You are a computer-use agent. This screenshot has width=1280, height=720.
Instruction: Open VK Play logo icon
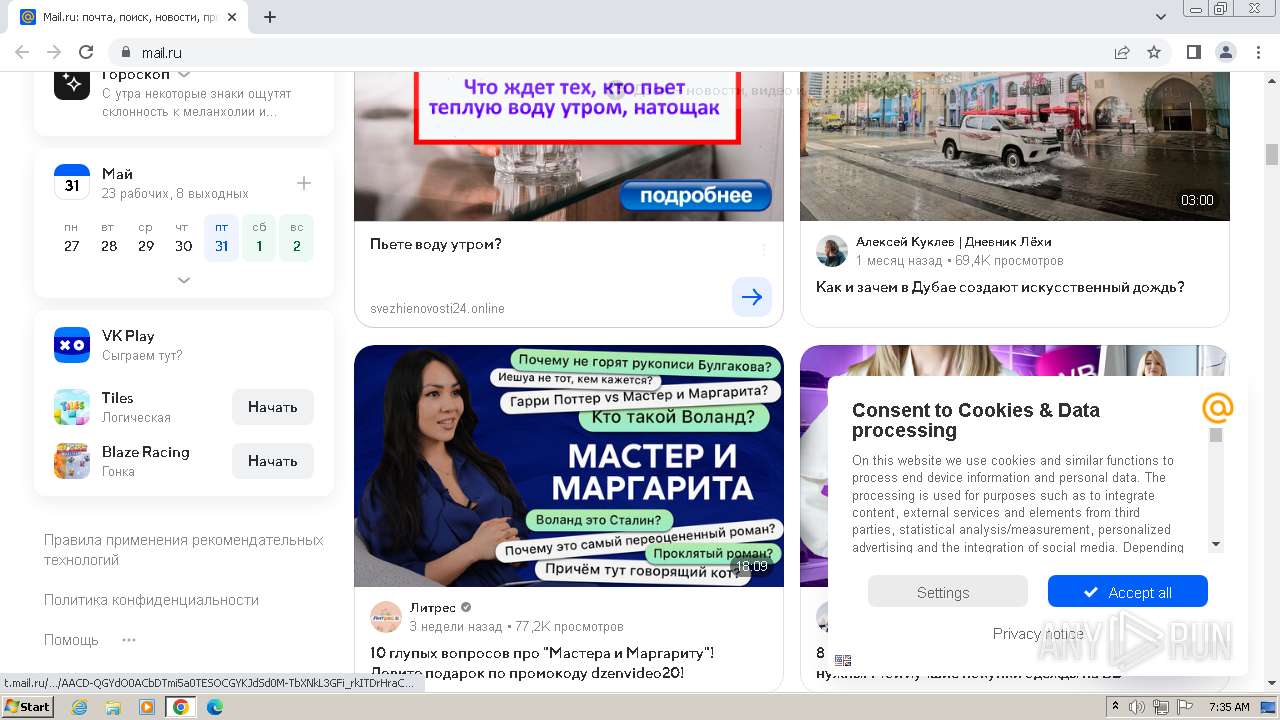click(72, 345)
